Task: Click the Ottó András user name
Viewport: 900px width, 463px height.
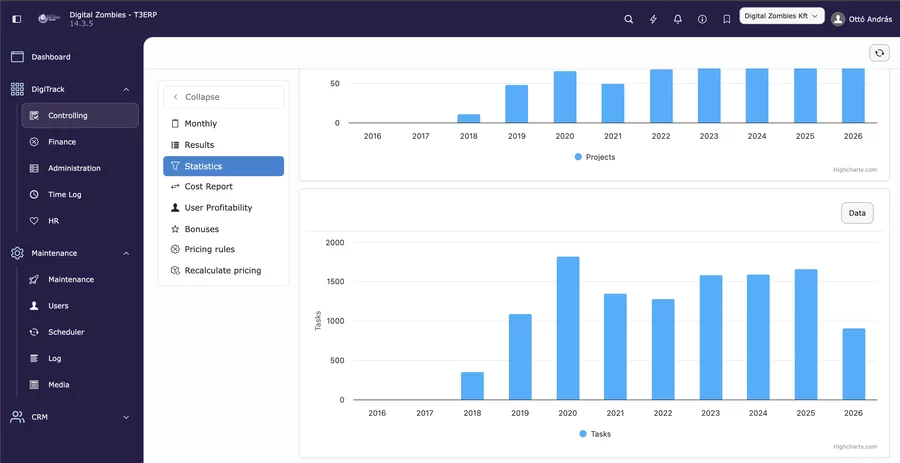Action: (870, 19)
